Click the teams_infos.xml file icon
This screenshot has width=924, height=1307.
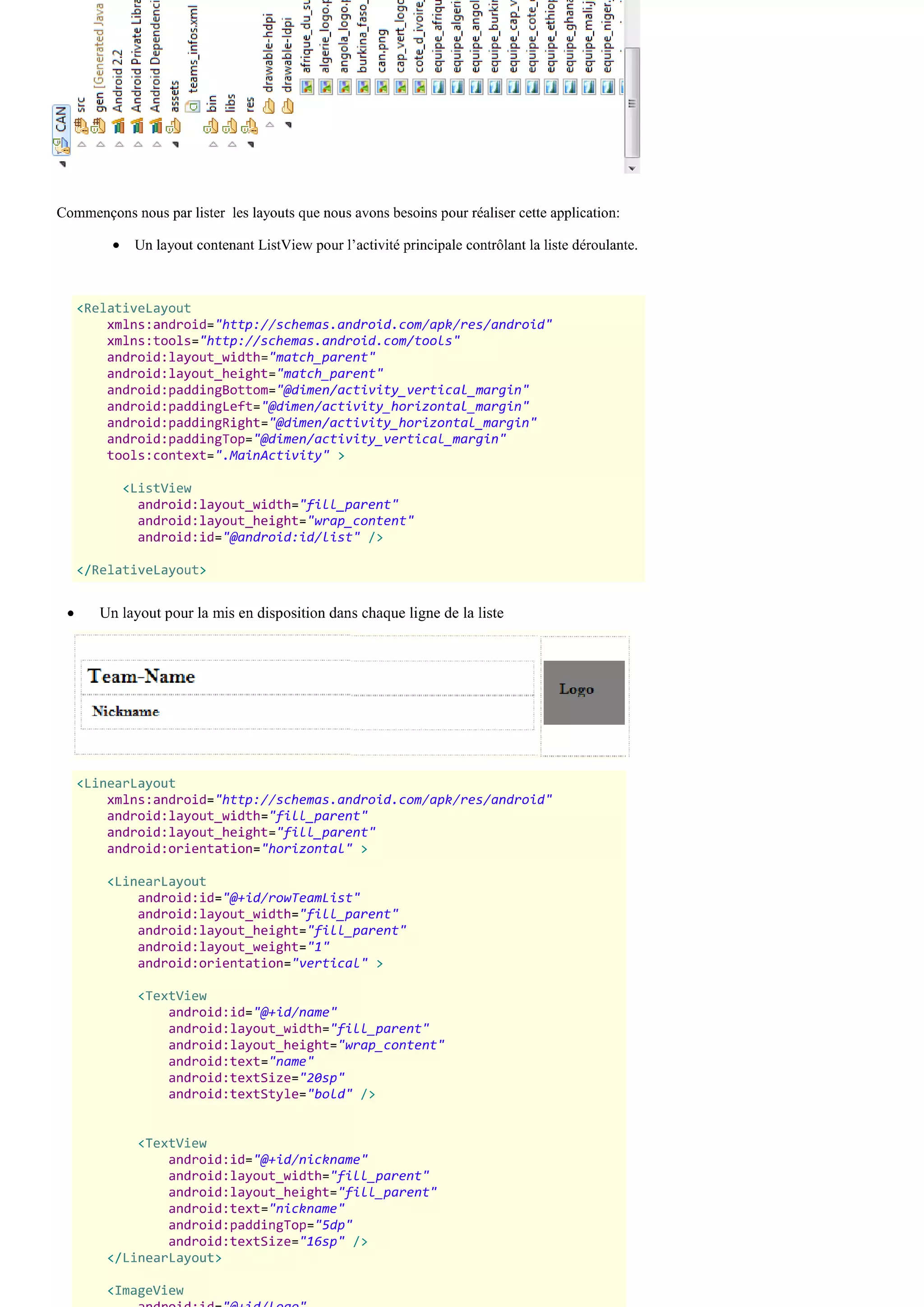[x=194, y=107]
